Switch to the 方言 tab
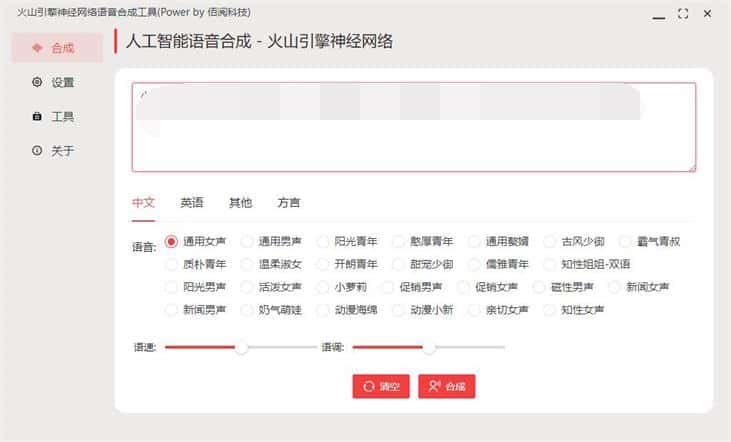The width and height of the screenshot is (731, 442). (289, 203)
